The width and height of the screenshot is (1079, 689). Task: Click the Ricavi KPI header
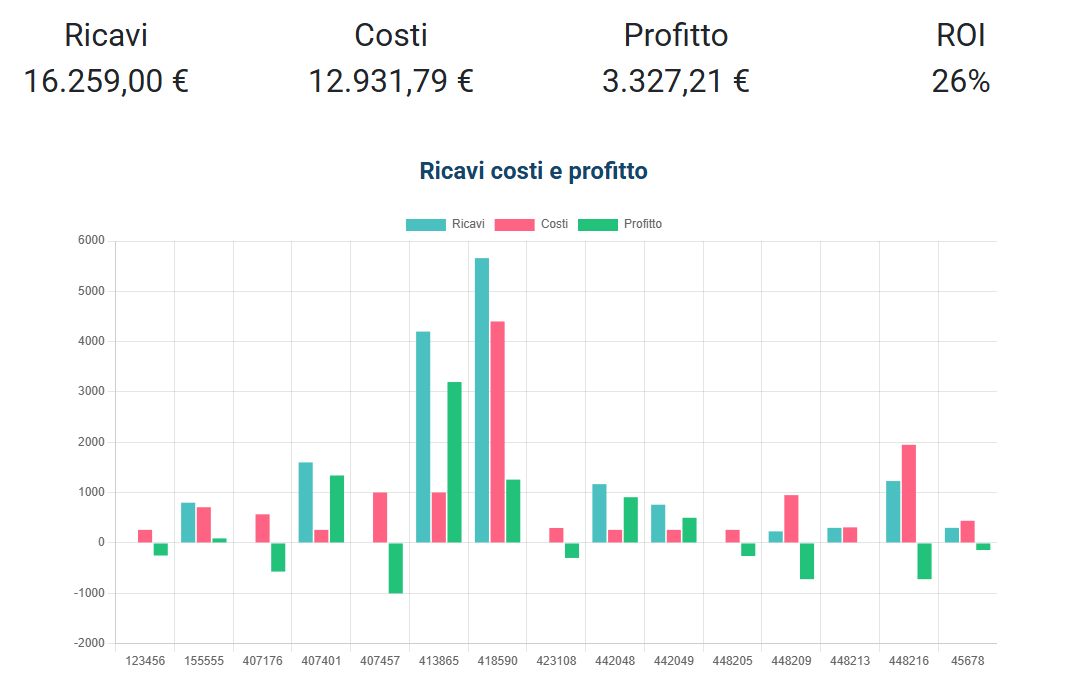pyautogui.click(x=106, y=35)
